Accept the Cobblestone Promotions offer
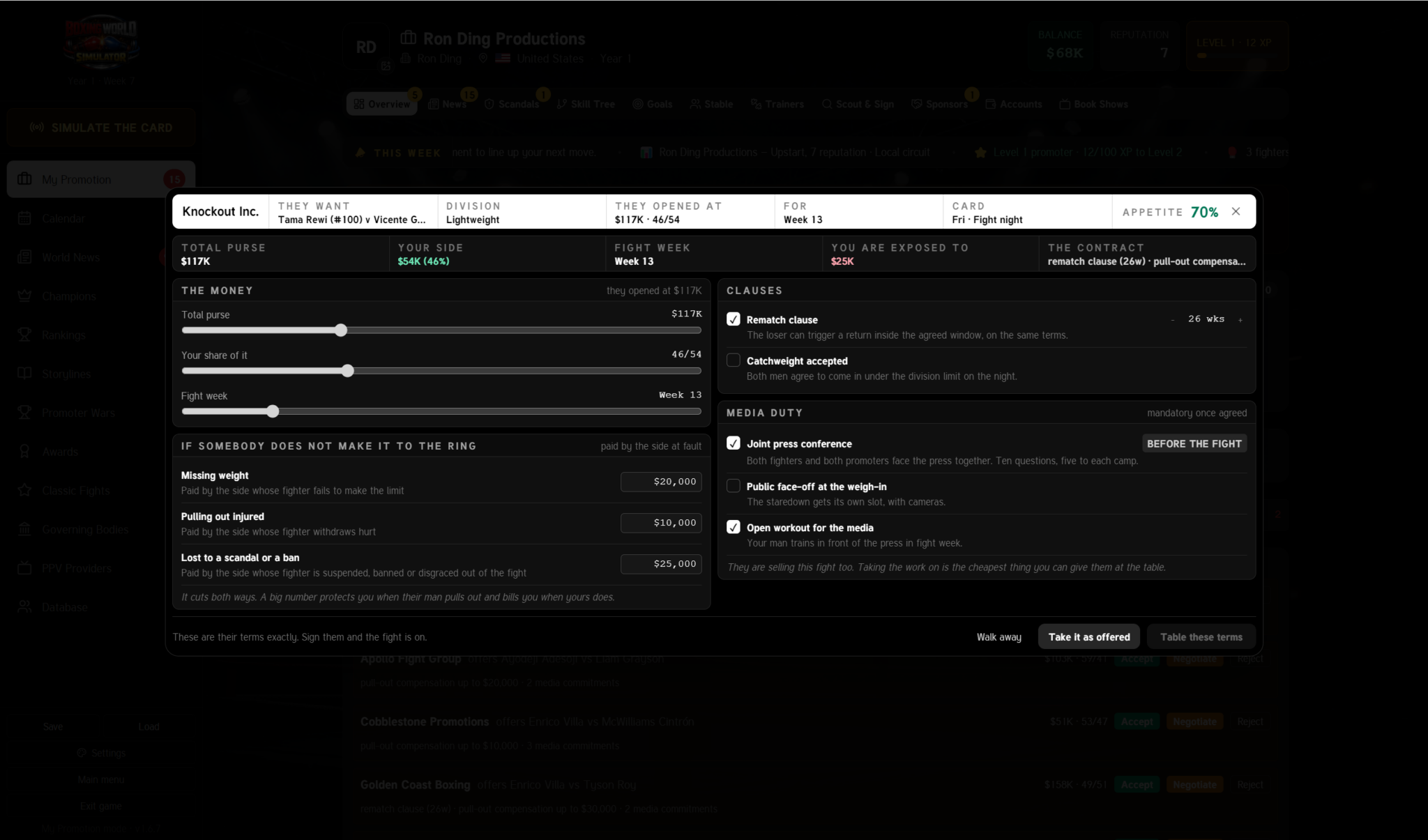1428x840 pixels. (x=1137, y=721)
